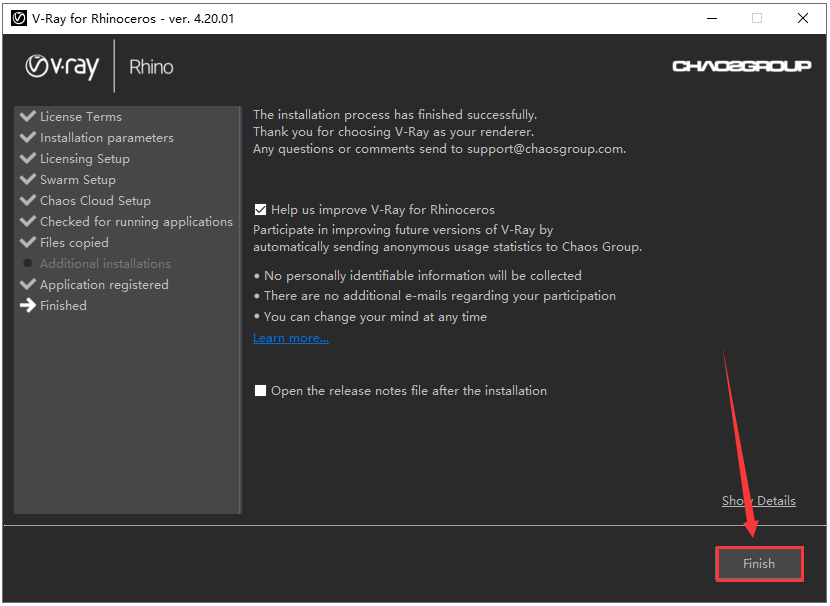
Task: Click the Rhino label in header
Action: pos(151,67)
